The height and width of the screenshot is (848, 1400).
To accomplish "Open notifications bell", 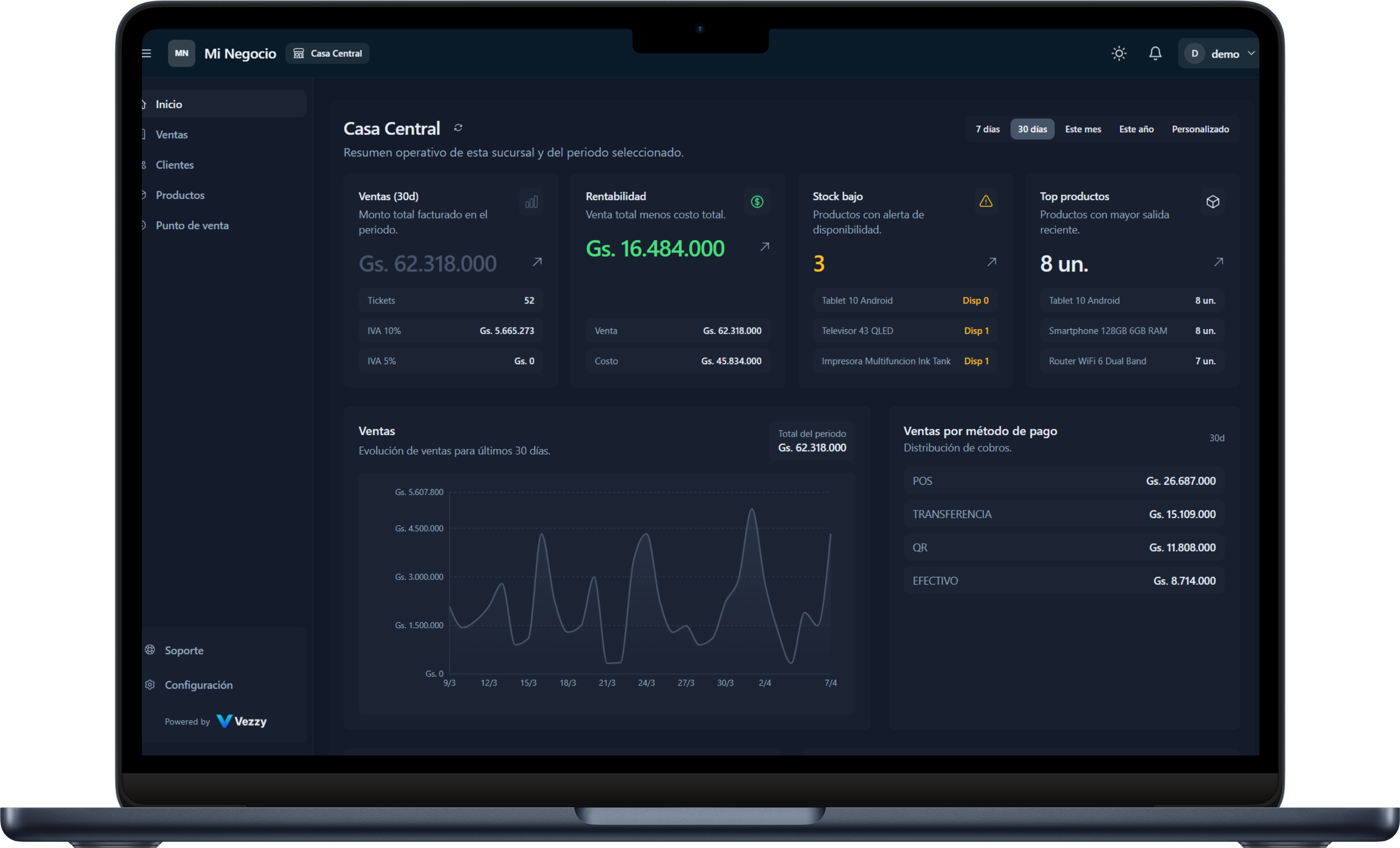I will coord(1155,53).
